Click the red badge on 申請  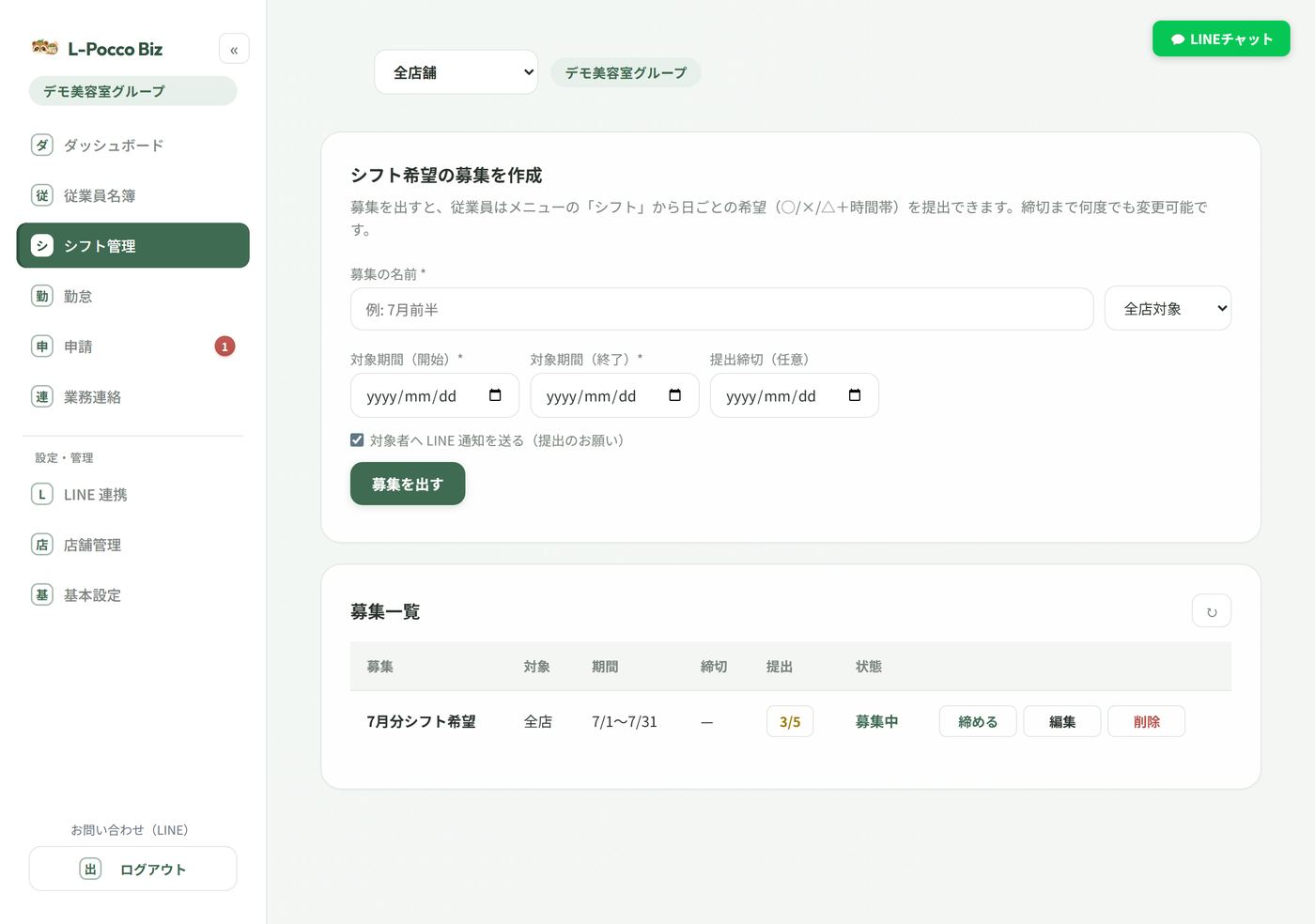224,346
